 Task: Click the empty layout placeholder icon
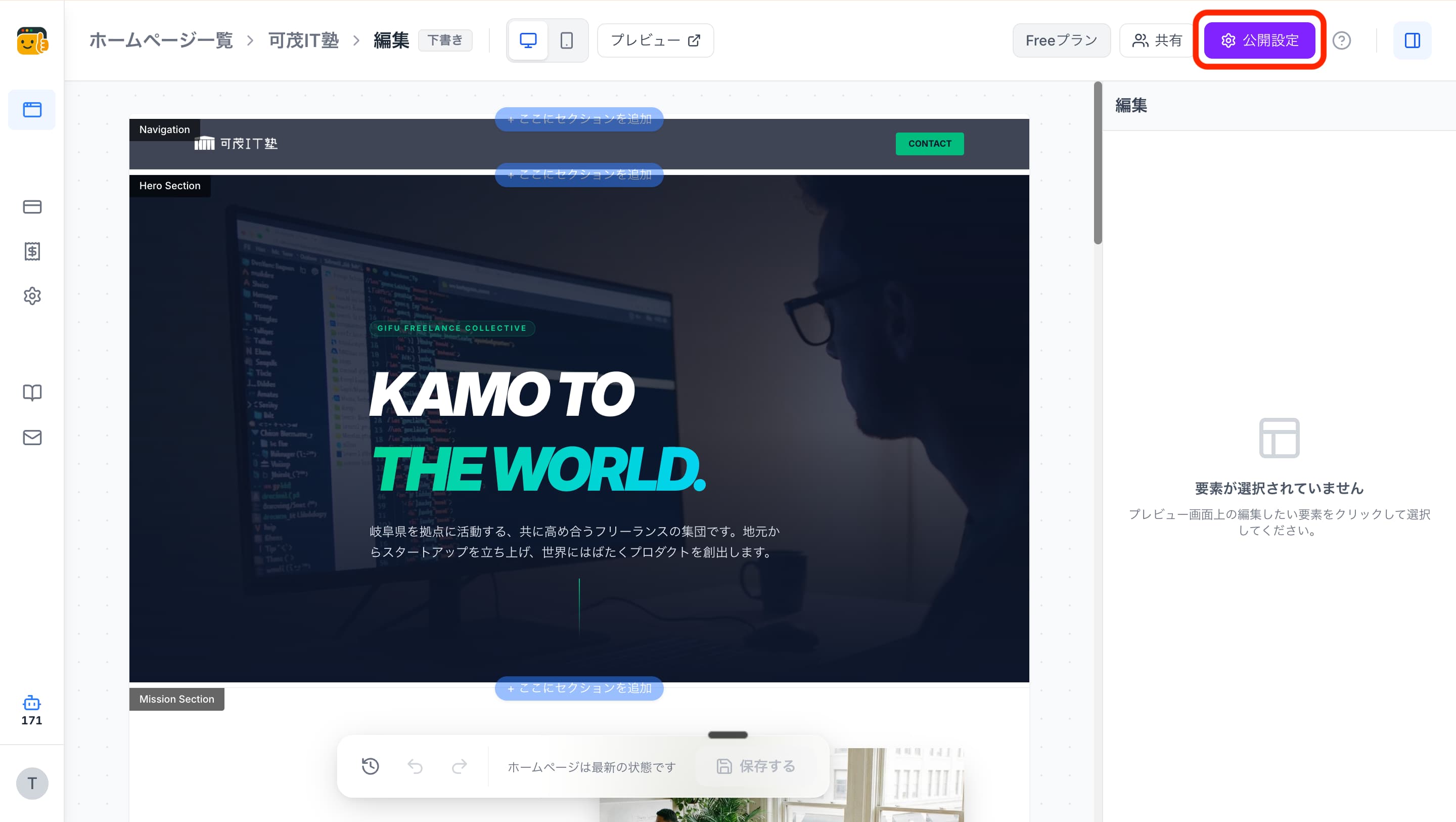point(1279,438)
